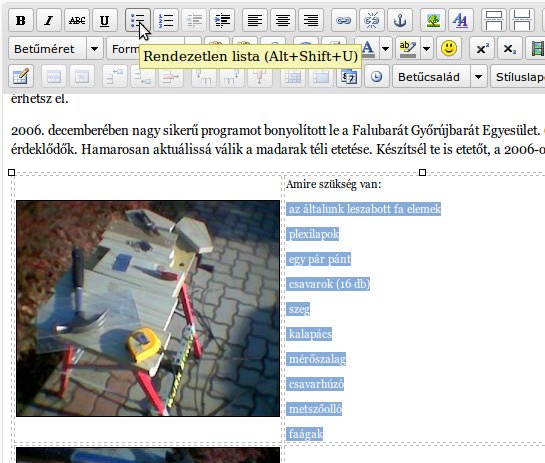Increase indent of selected text
545x463 pixels.
tap(222, 20)
